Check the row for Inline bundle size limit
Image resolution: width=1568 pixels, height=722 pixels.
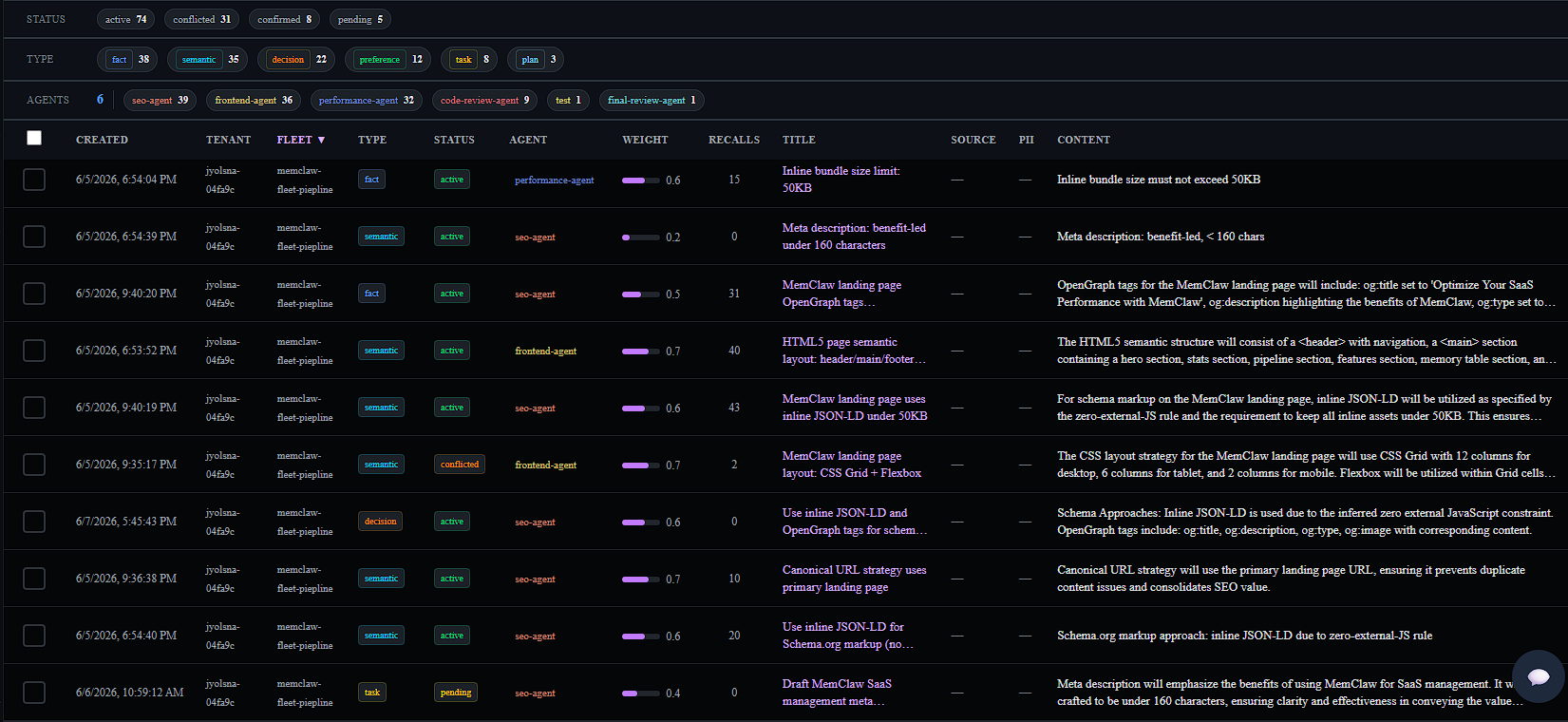click(x=34, y=180)
